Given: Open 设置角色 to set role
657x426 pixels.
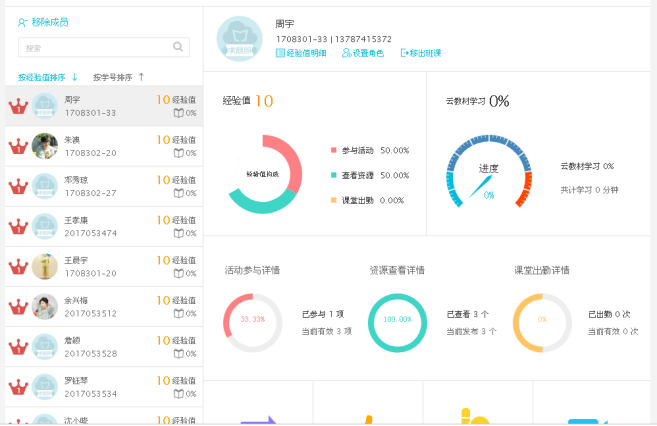Looking at the screenshot, I should [x=363, y=53].
